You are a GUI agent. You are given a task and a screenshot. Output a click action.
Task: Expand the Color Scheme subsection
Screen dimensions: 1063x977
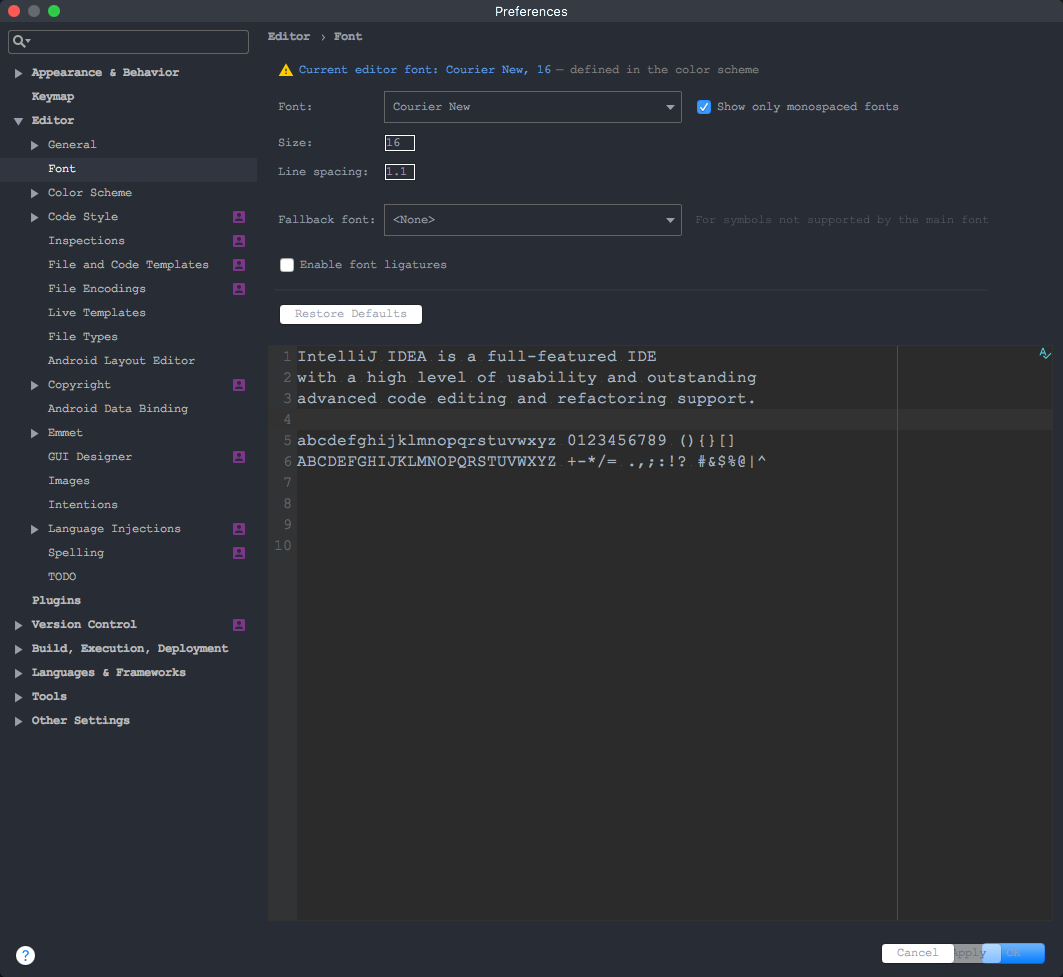[x=35, y=193]
